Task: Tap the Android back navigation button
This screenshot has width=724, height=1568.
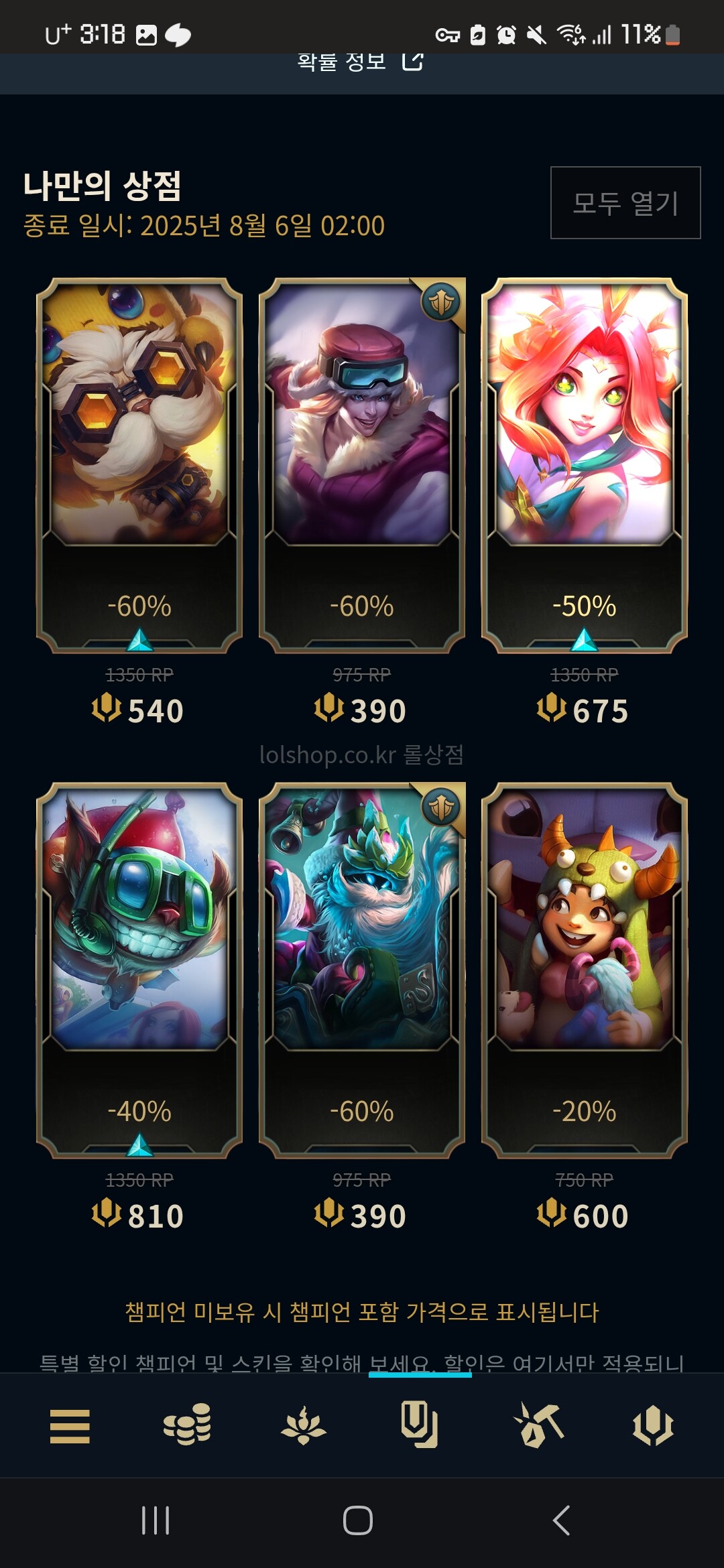Action: pyautogui.click(x=562, y=1520)
